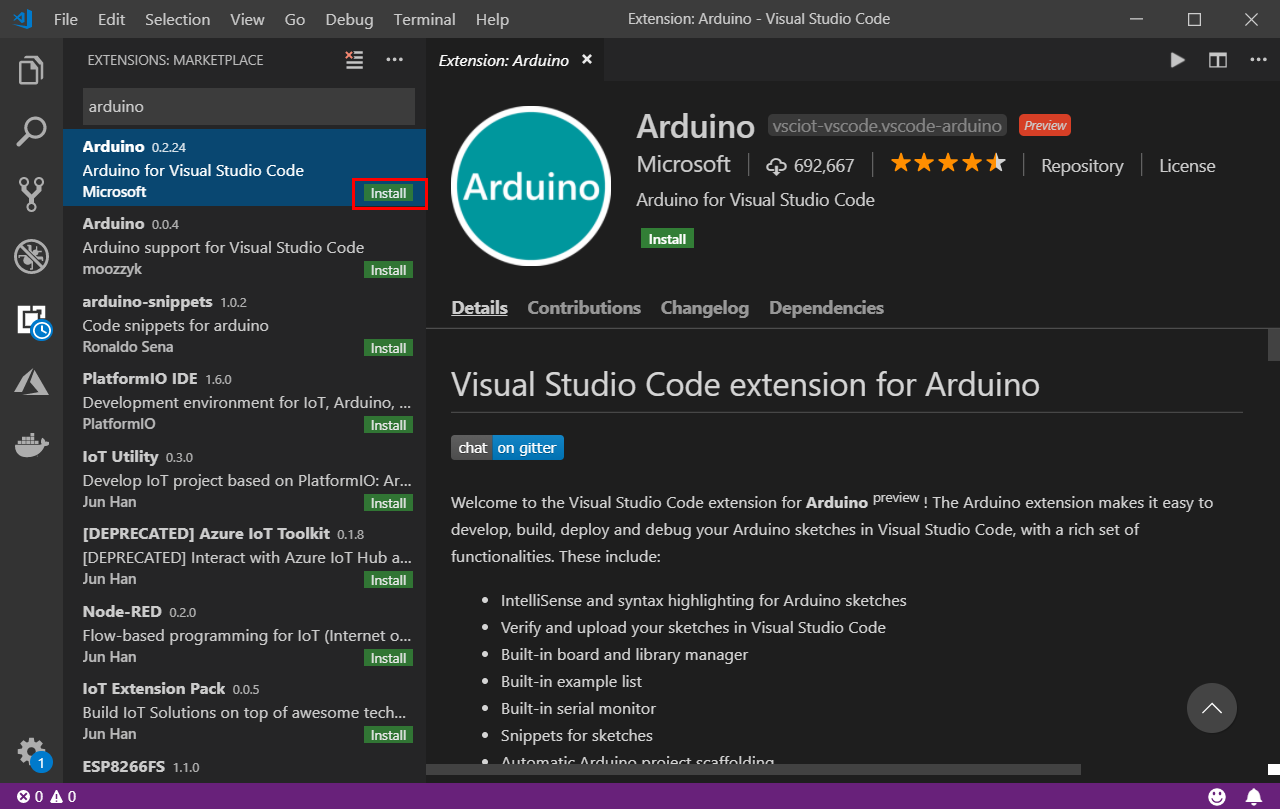Viewport: 1280px width, 809px height.
Task: Click the vsciot-vscode.vscode-arduino identifier
Action: pos(887,126)
